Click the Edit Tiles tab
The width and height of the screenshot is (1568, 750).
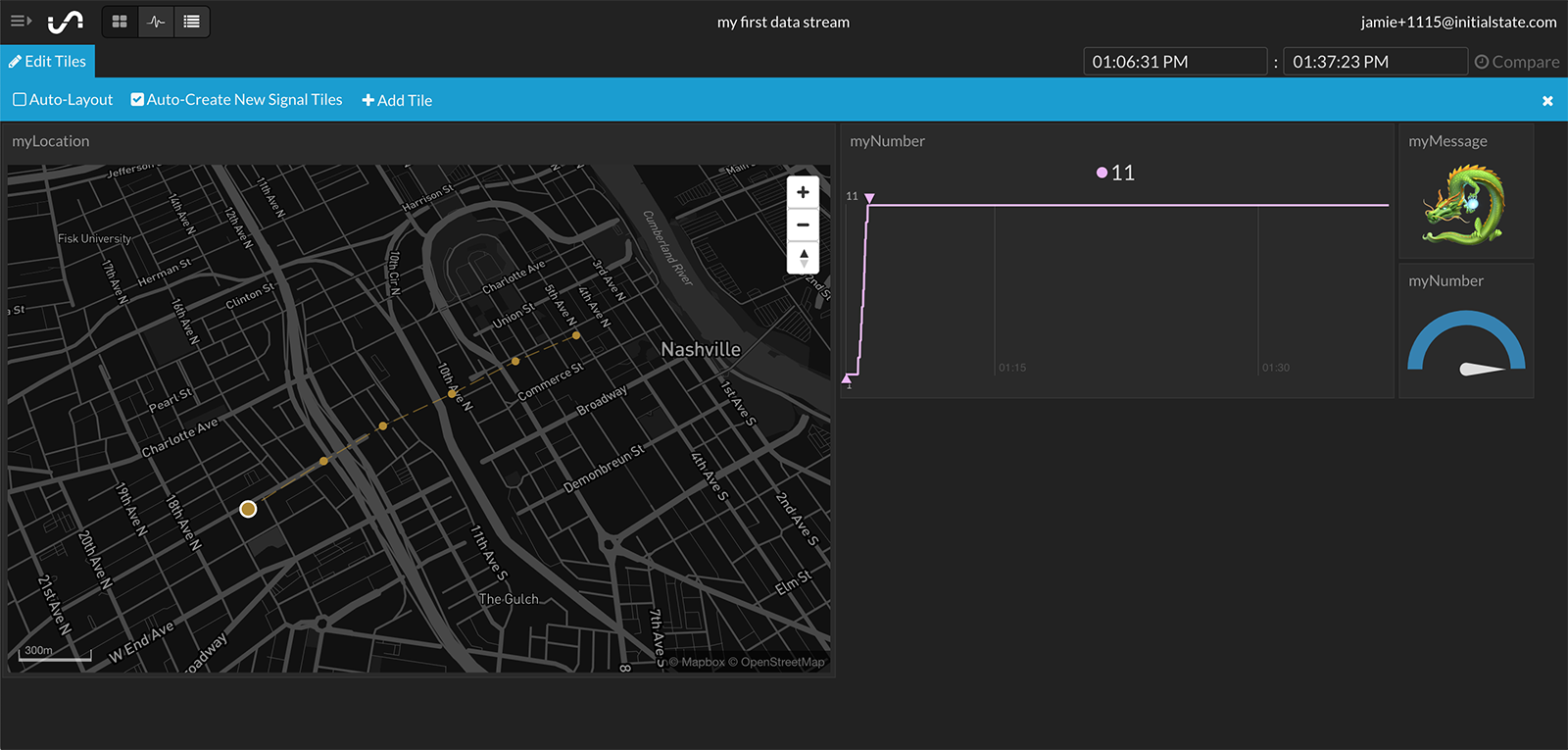(47, 62)
